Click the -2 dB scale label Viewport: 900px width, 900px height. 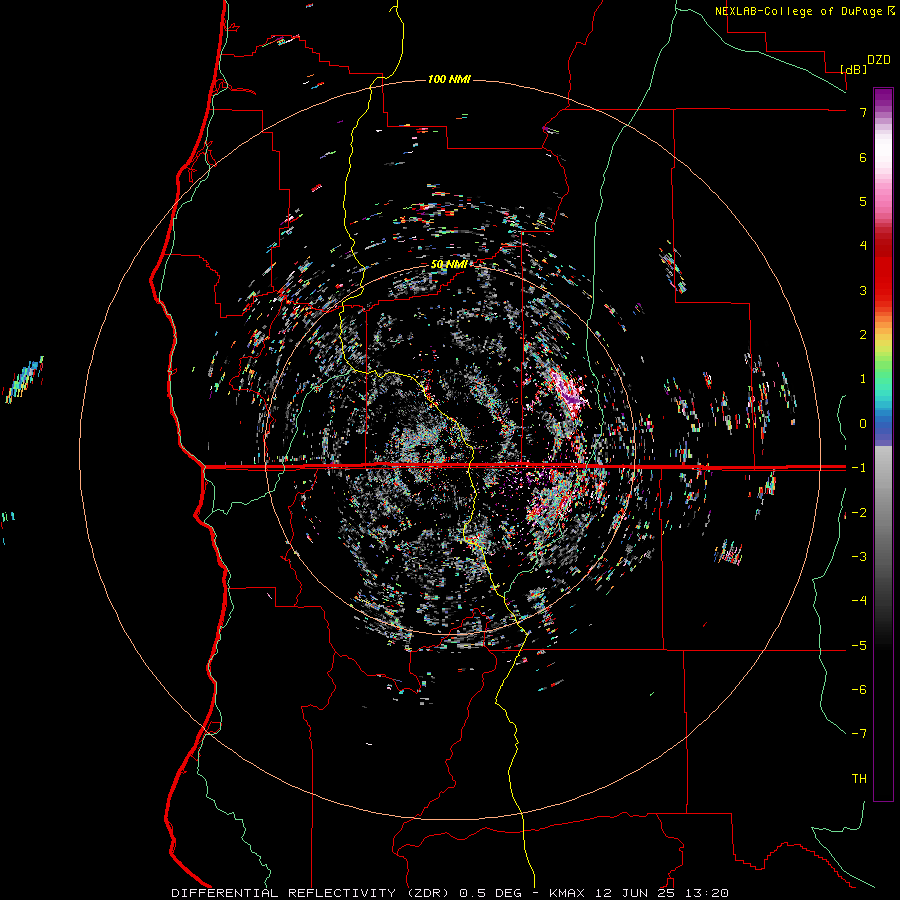[x=859, y=513]
